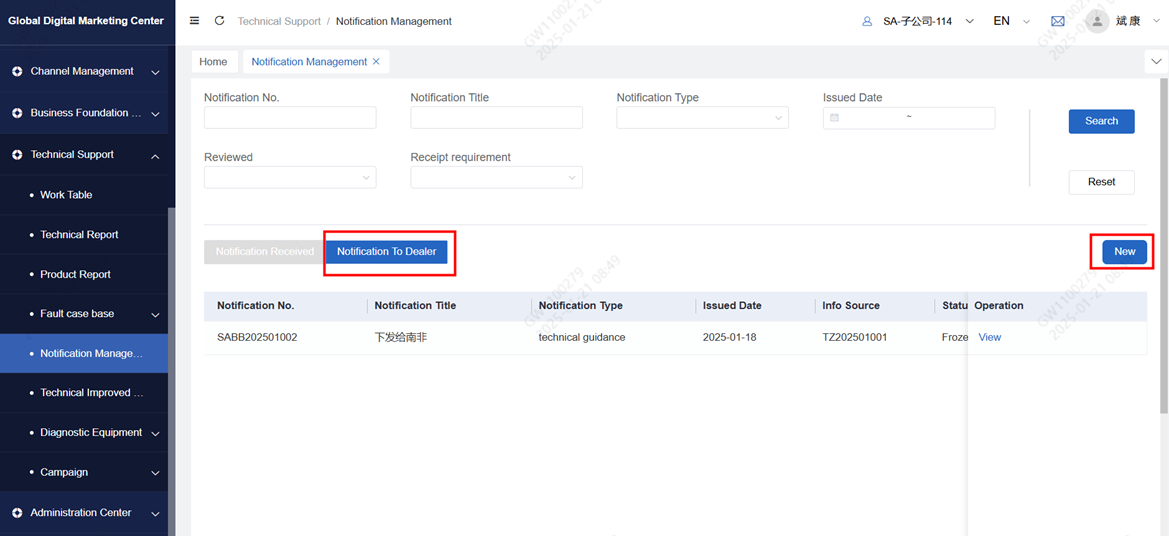Open the Receipt requirement dropdown
This screenshot has height=536, width=1169.
496,178
